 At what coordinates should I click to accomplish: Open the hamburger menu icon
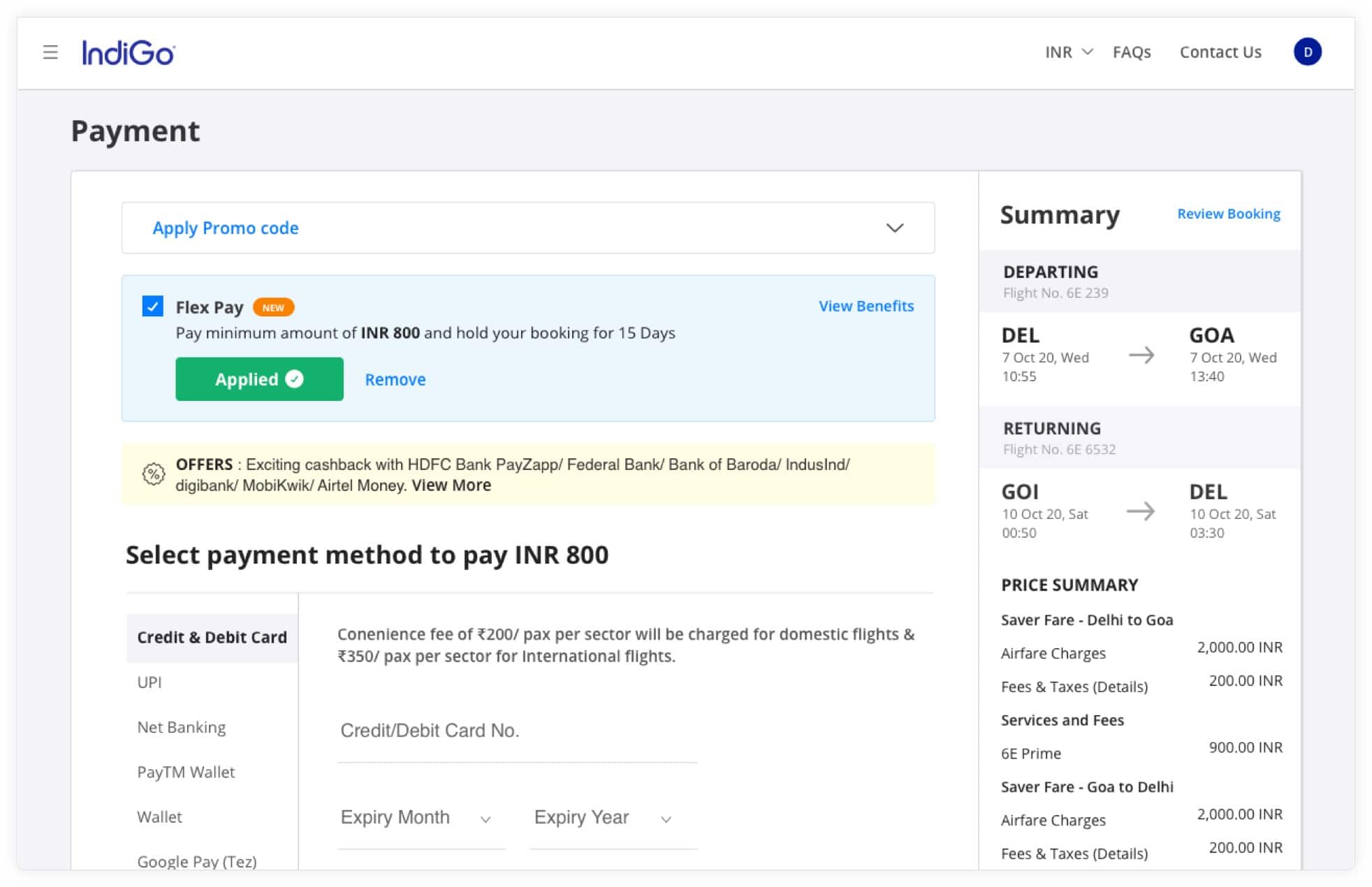click(50, 52)
